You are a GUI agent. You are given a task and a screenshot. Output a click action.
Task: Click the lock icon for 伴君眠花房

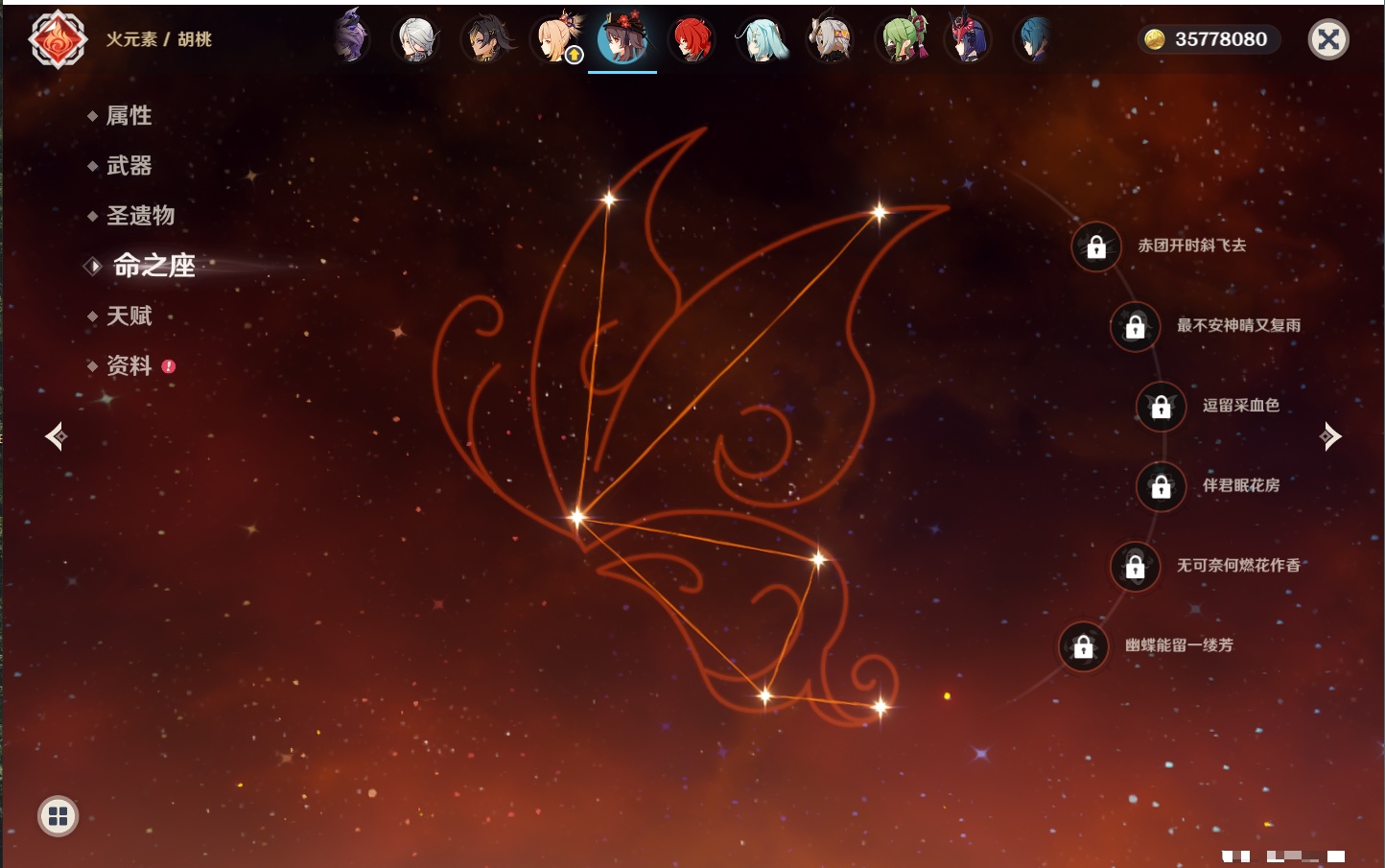(x=1162, y=487)
